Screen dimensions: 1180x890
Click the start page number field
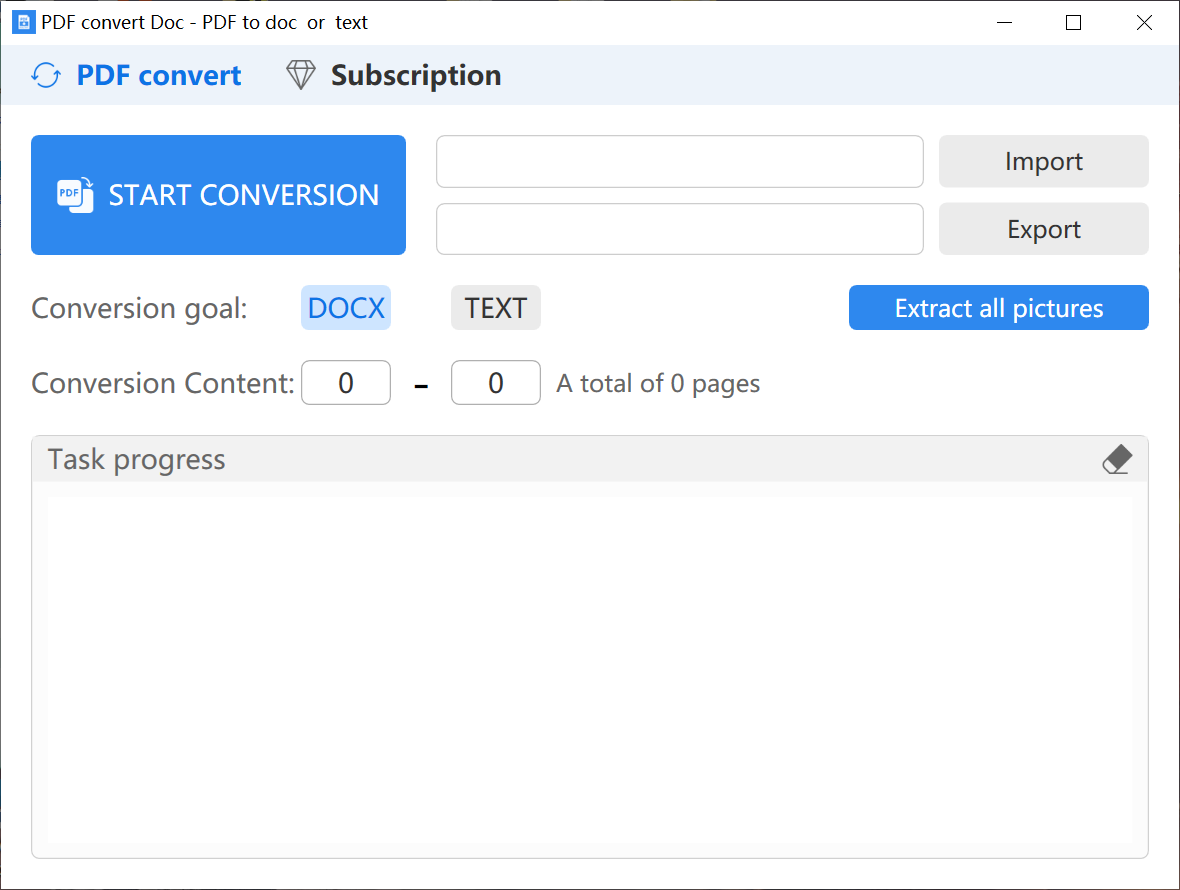click(x=346, y=383)
